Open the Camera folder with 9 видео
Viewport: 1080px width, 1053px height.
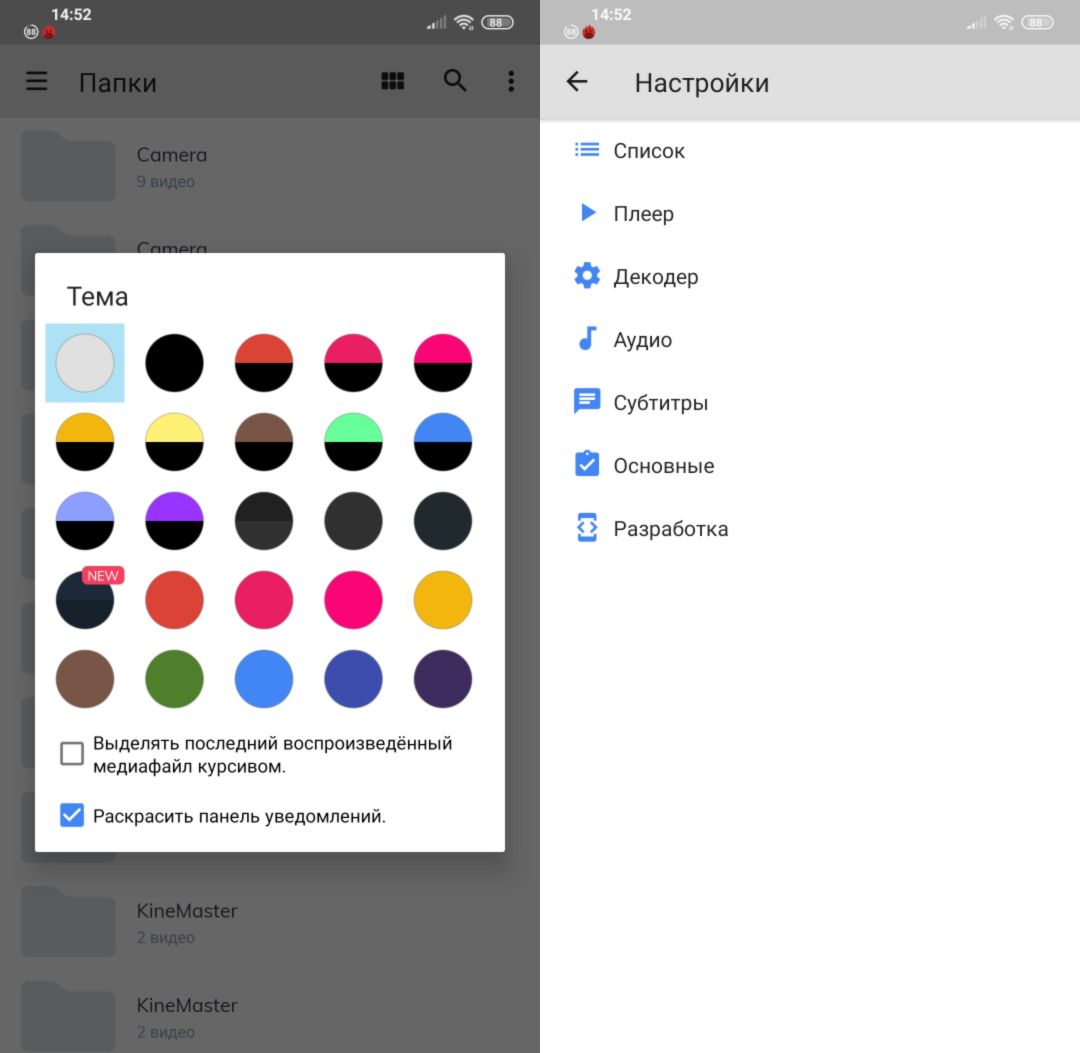(x=270, y=166)
